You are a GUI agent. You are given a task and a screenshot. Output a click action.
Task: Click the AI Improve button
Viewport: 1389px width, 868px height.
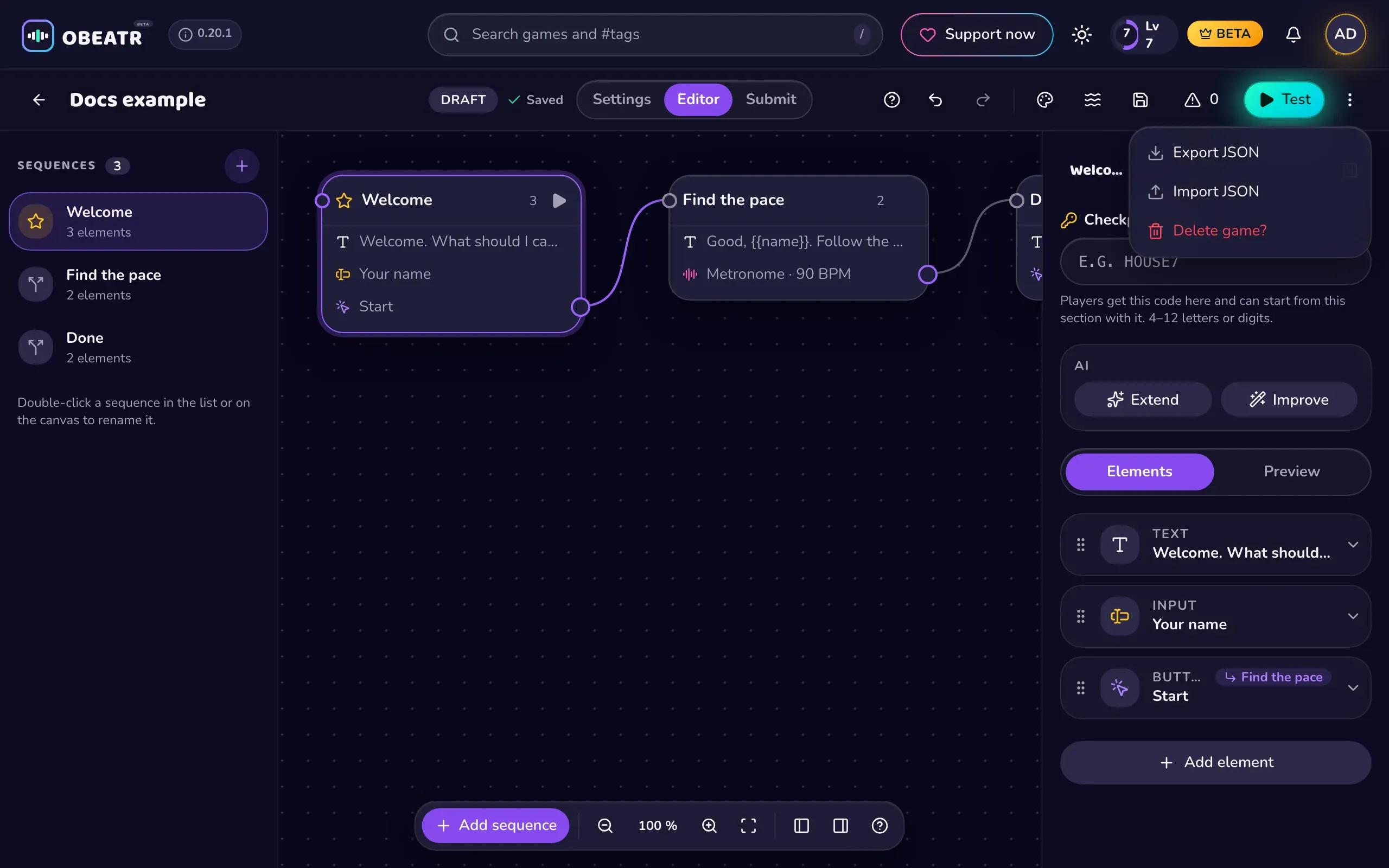click(1289, 400)
